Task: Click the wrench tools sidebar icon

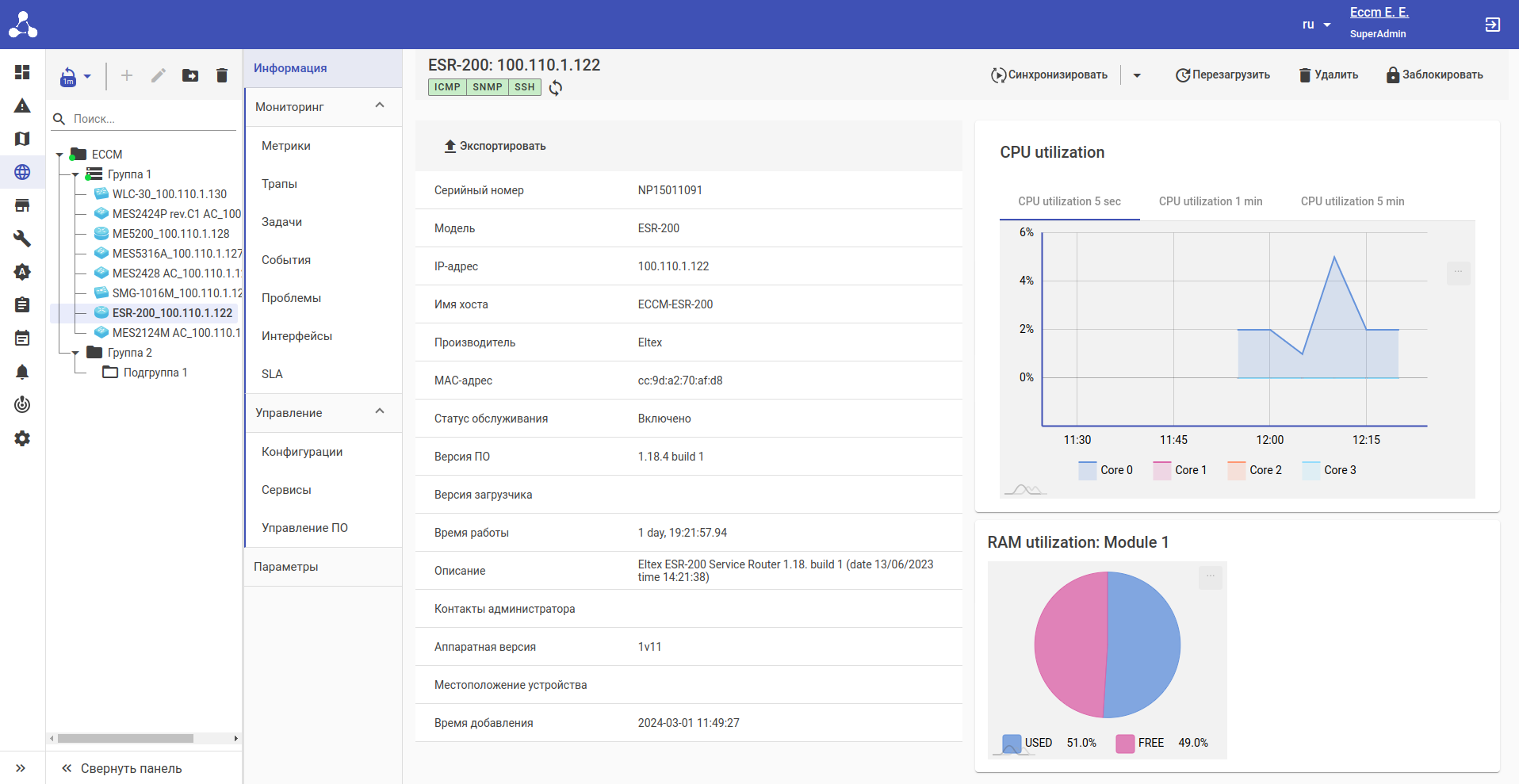Action: (22, 239)
